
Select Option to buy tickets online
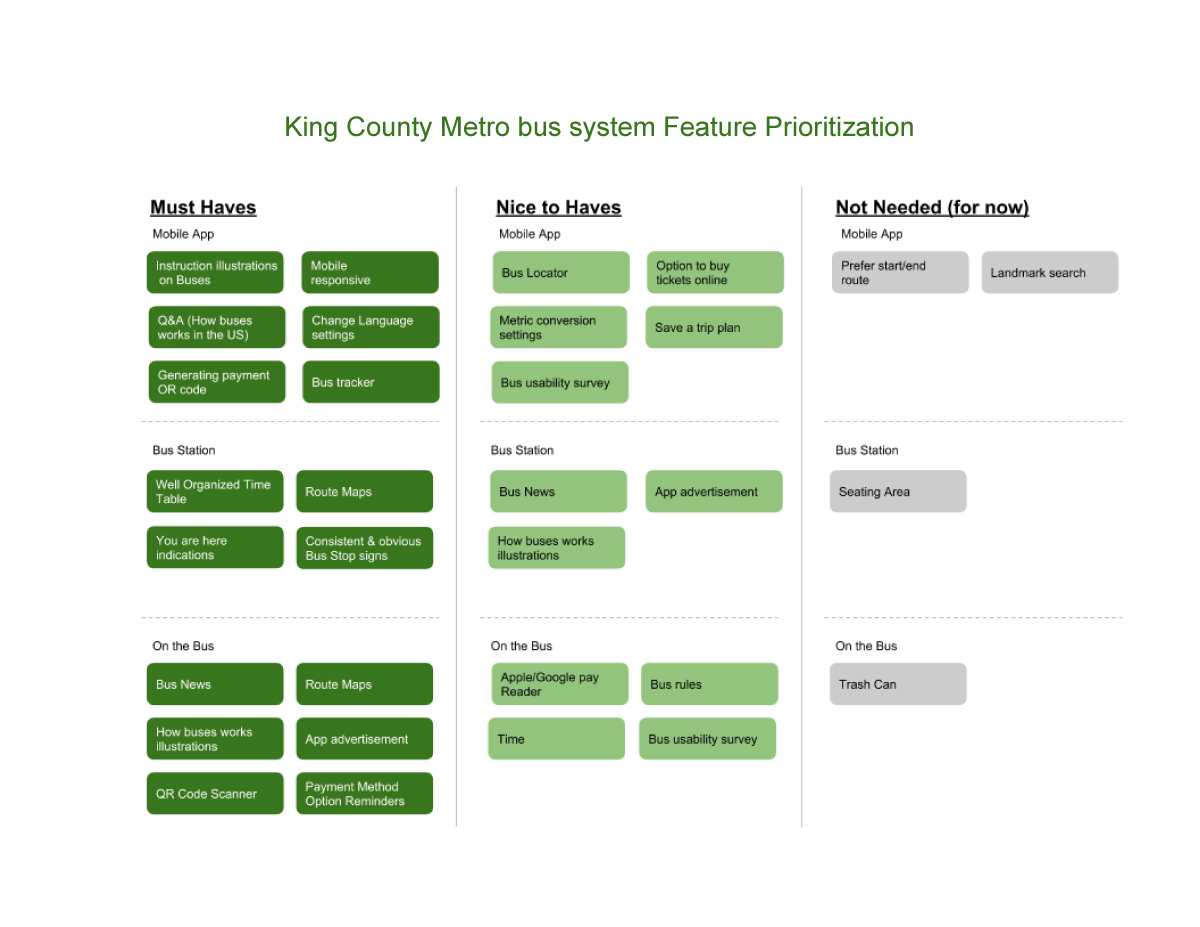click(x=715, y=272)
